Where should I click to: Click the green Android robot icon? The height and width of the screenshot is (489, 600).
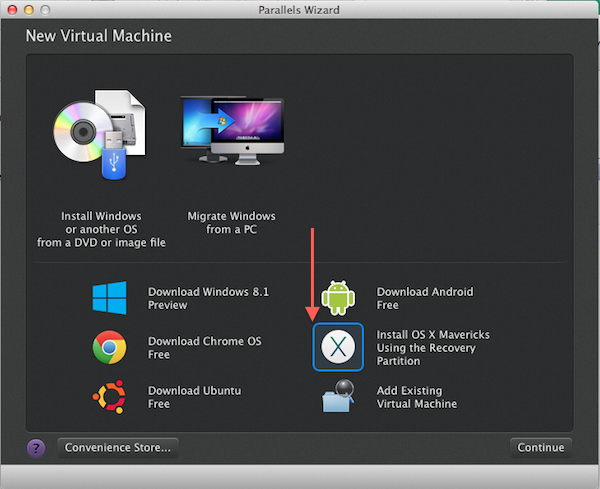click(x=338, y=298)
